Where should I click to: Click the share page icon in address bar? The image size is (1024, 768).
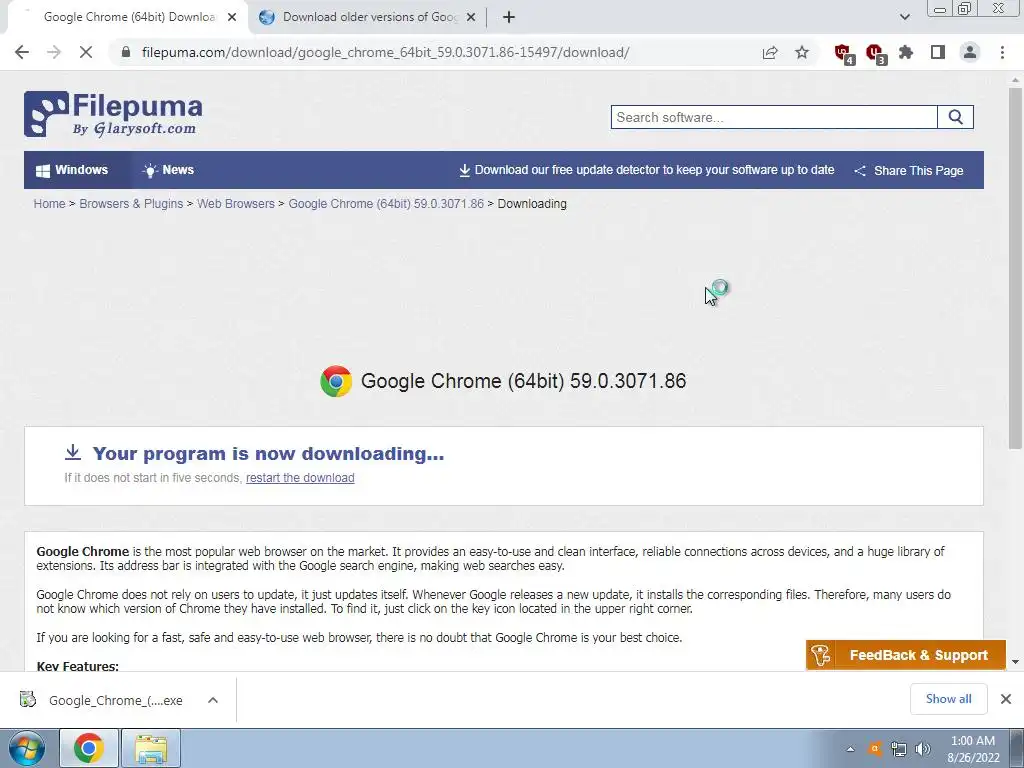coord(770,52)
